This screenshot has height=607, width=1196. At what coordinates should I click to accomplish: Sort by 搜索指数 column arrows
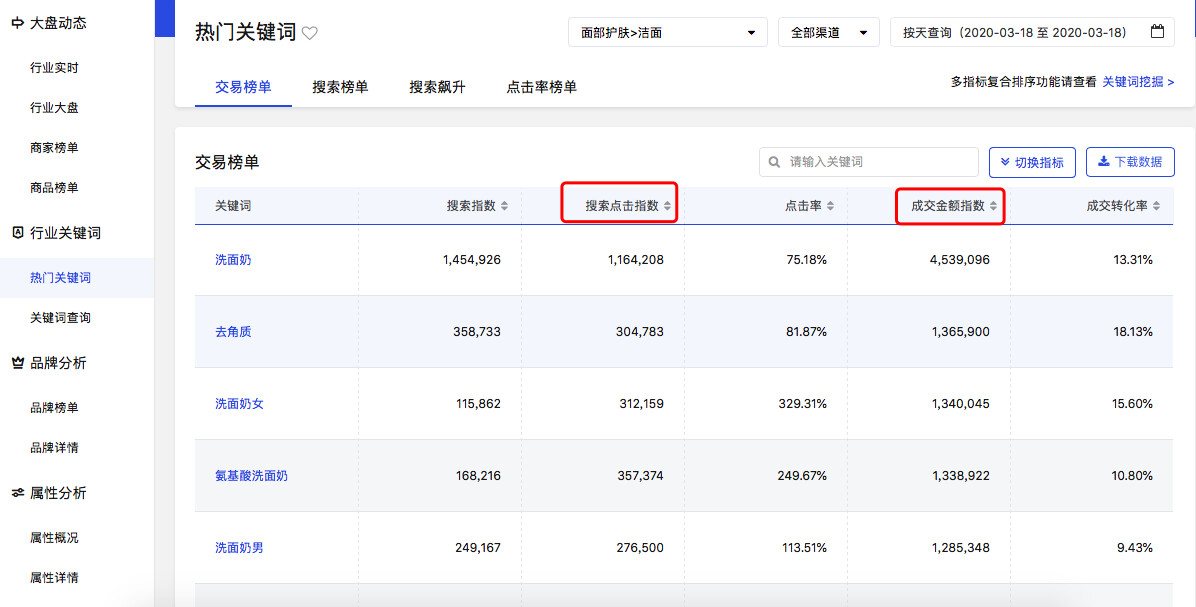coord(505,206)
